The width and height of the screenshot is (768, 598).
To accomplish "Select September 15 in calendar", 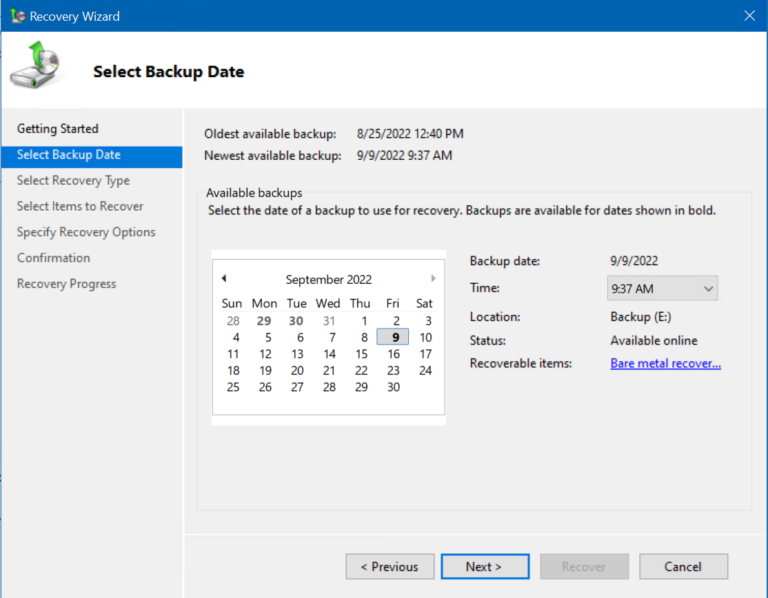I will point(361,354).
